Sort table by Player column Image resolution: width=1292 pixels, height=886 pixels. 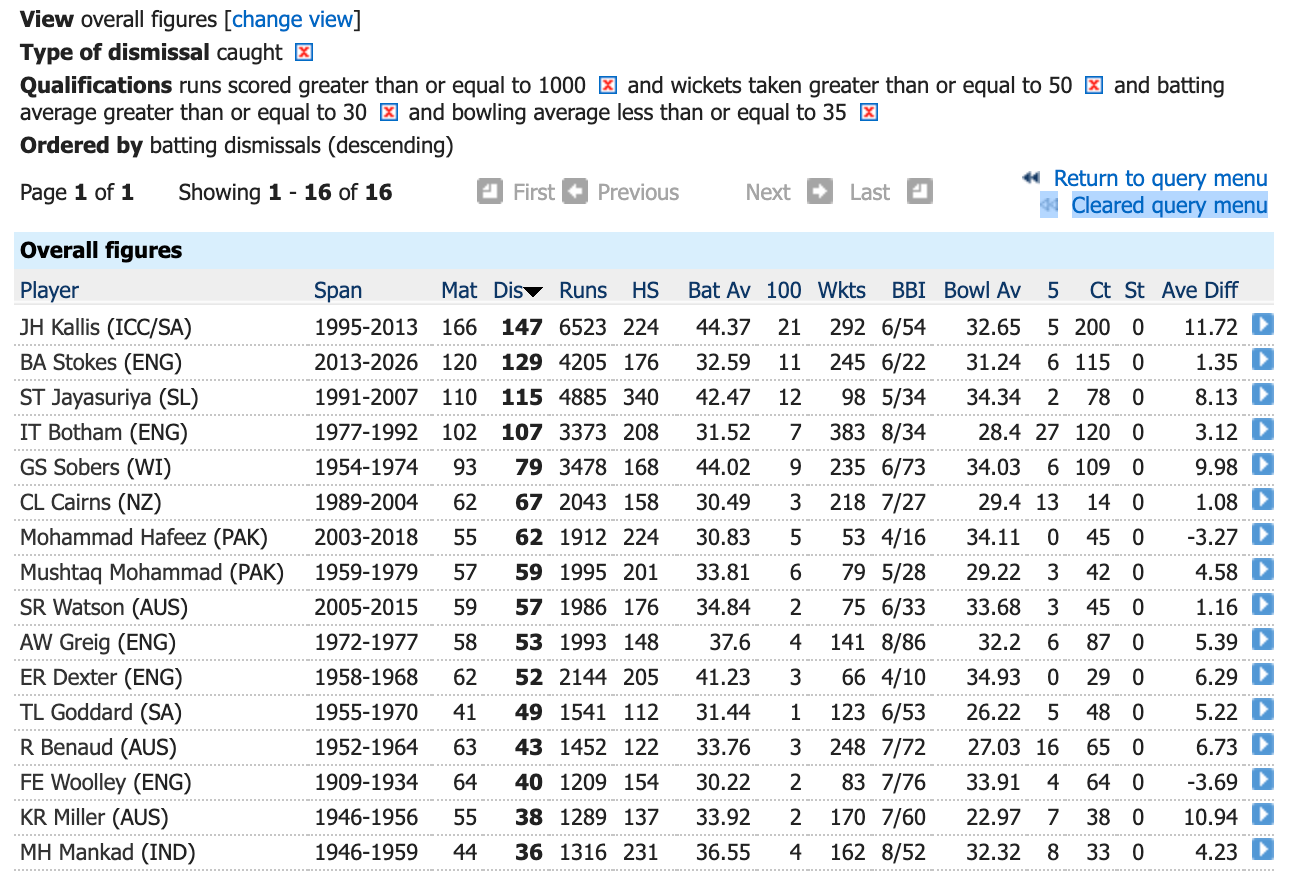pyautogui.click(x=49, y=290)
